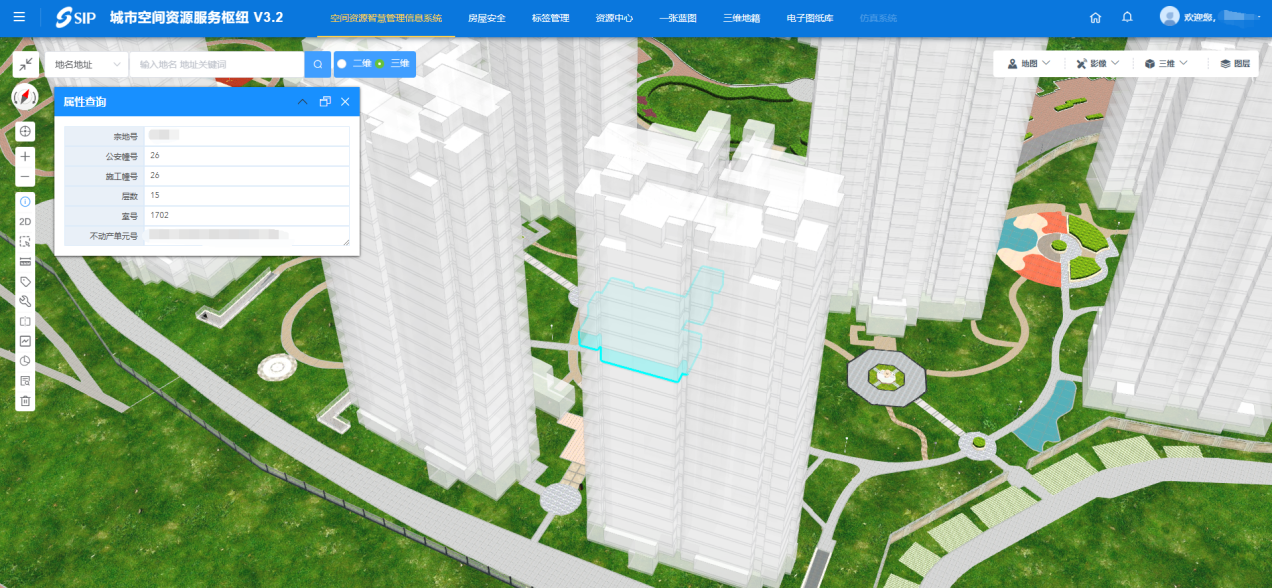The image size is (1272, 588).
Task: Open the notification bell
Action: (1127, 18)
